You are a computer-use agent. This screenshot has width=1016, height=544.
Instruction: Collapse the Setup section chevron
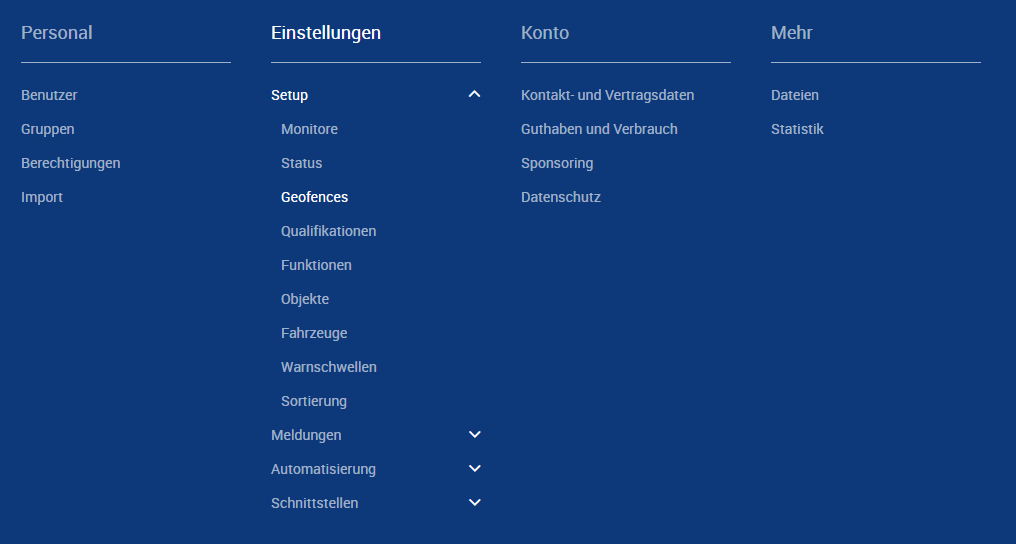click(475, 95)
